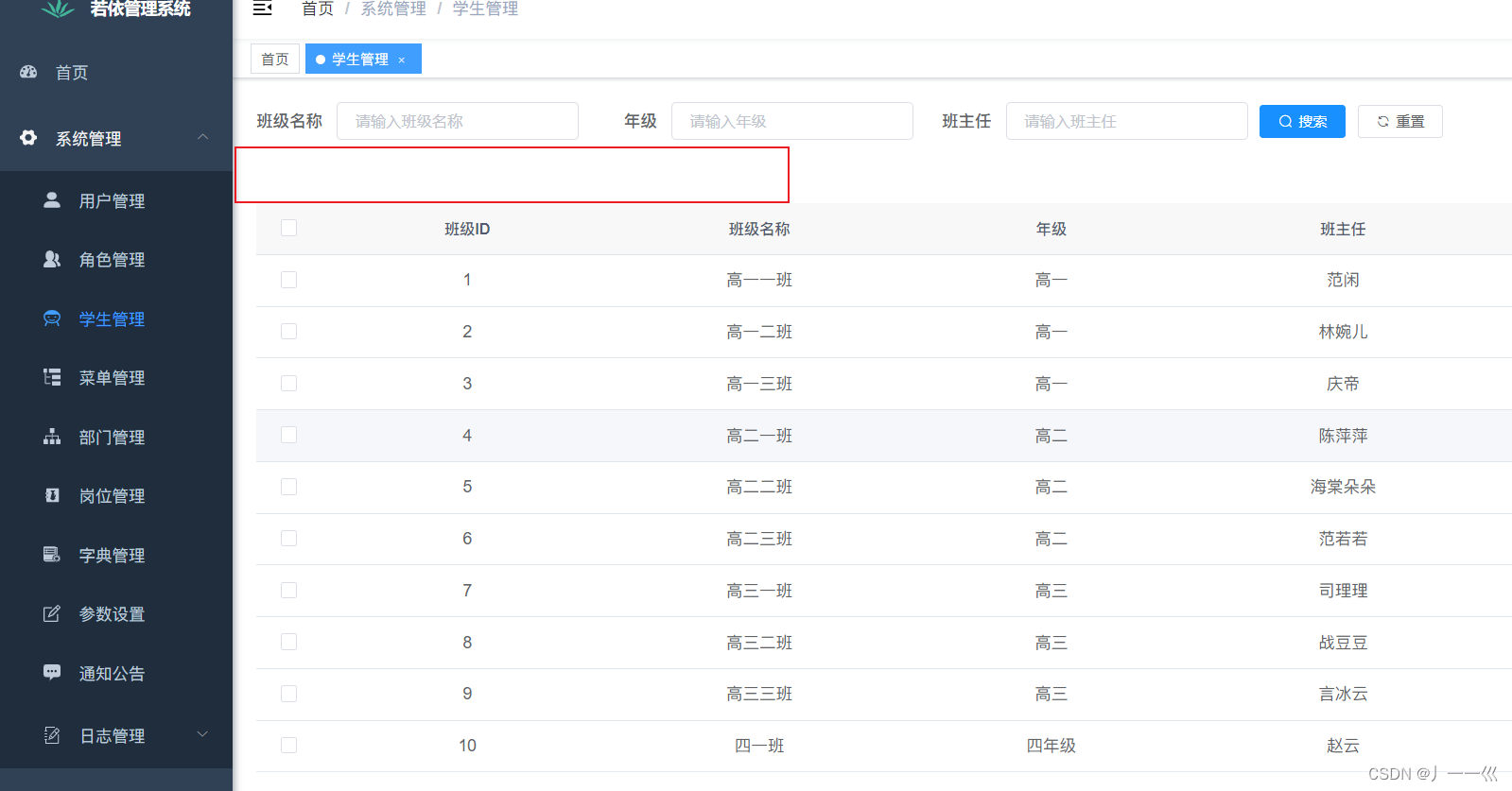1512x791 pixels.
Task: Click the gear icon beside 系统管理
Action: (x=28, y=138)
